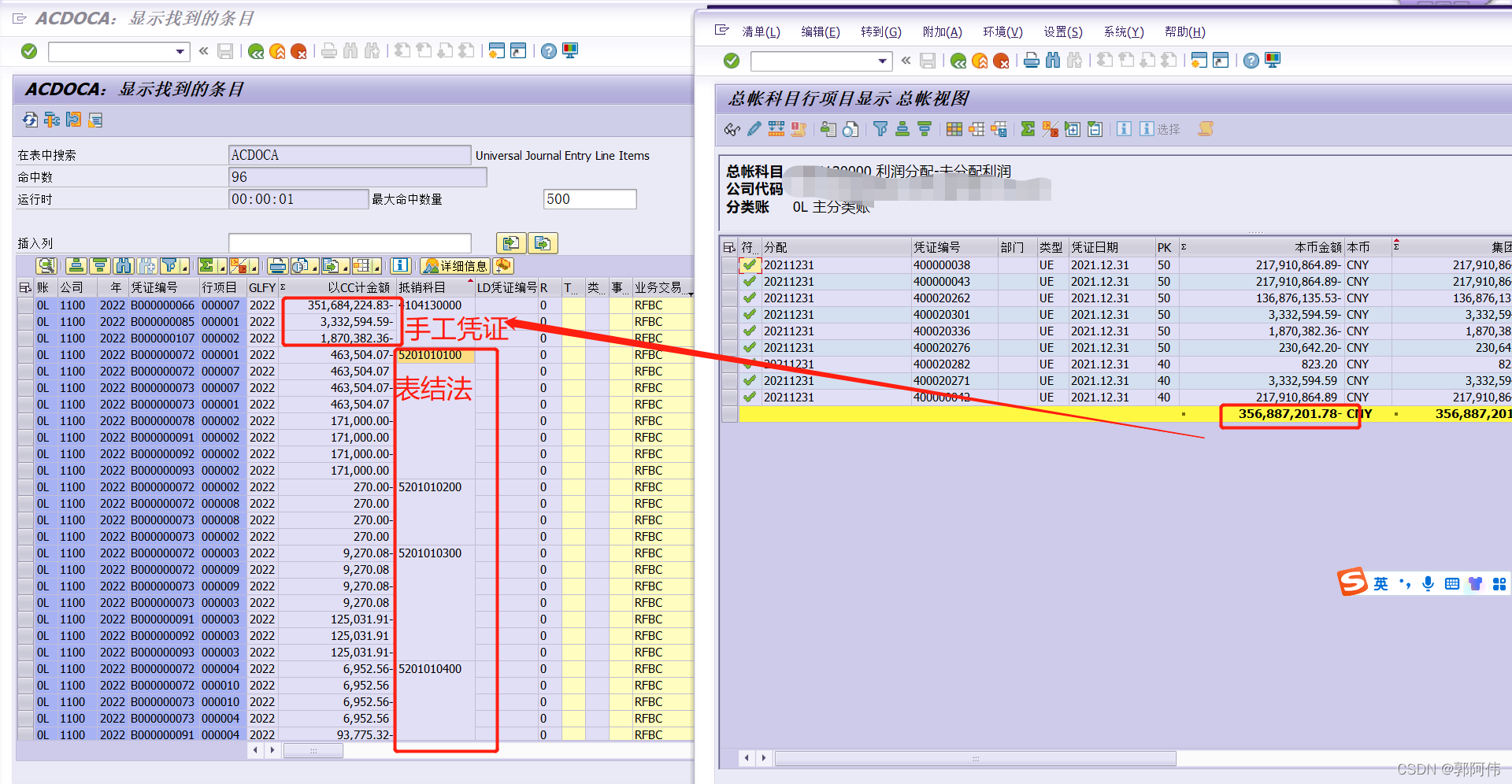Open command field dropdown in ACDOCA window
Screen dimensions: 1512x784
pyautogui.click(x=180, y=52)
